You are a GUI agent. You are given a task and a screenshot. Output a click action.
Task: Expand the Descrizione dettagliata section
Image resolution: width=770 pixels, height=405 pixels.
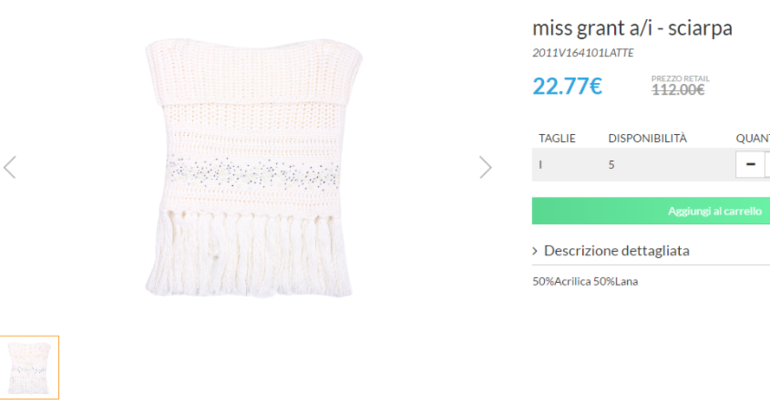click(616, 251)
